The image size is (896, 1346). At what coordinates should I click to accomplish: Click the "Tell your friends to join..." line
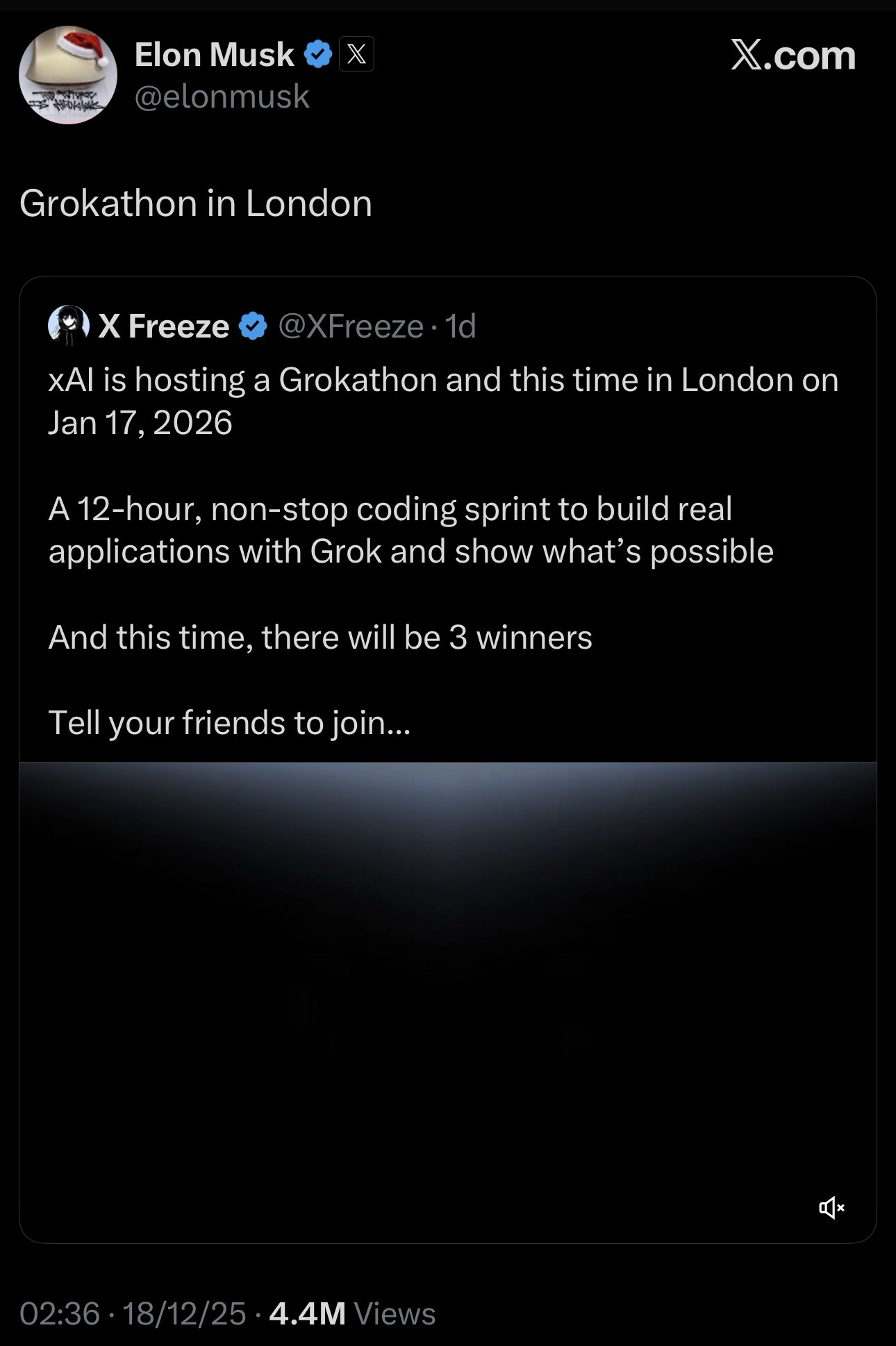[x=229, y=722]
